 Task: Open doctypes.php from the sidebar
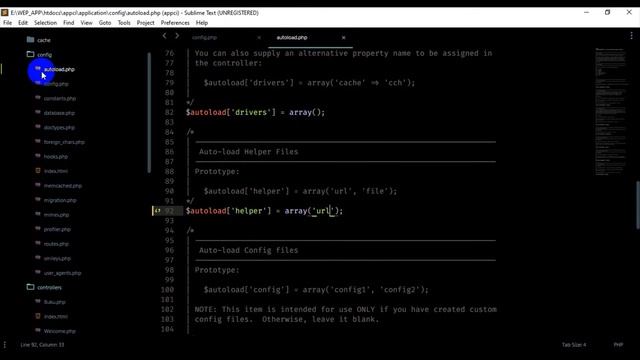(59, 127)
